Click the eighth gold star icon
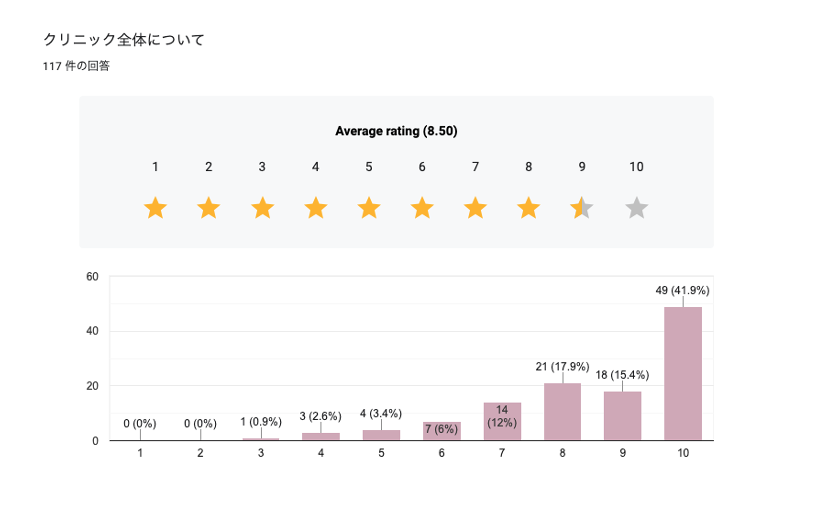The image size is (833, 511). (x=529, y=208)
